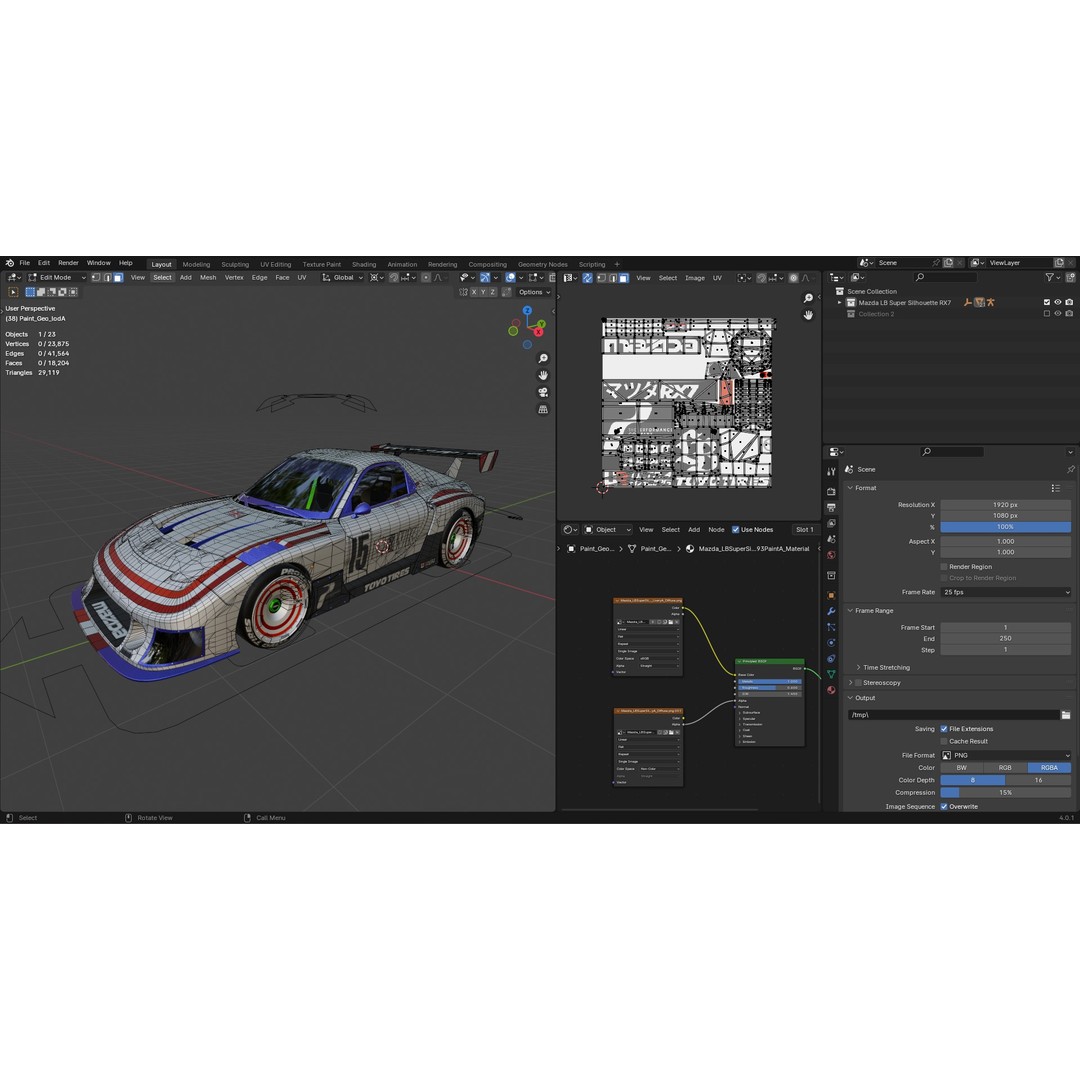Switch to the UV Editing workspace tab

pos(276,264)
